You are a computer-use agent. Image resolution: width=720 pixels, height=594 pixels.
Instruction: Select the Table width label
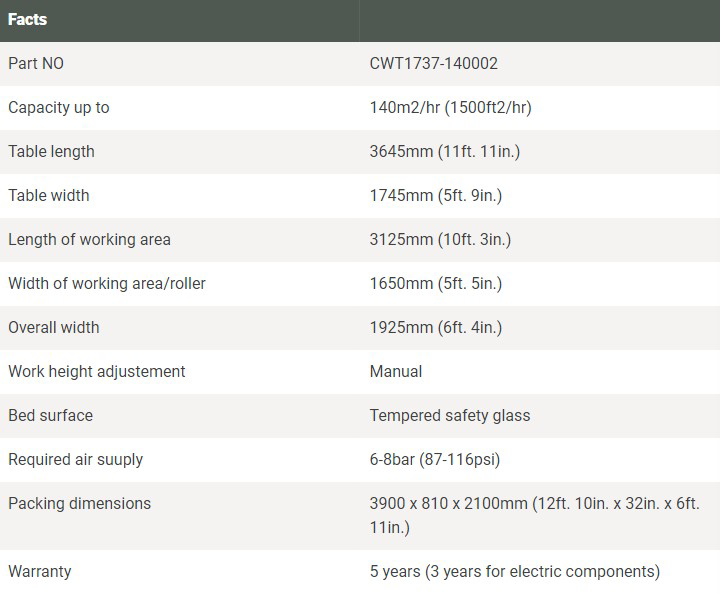click(x=49, y=196)
